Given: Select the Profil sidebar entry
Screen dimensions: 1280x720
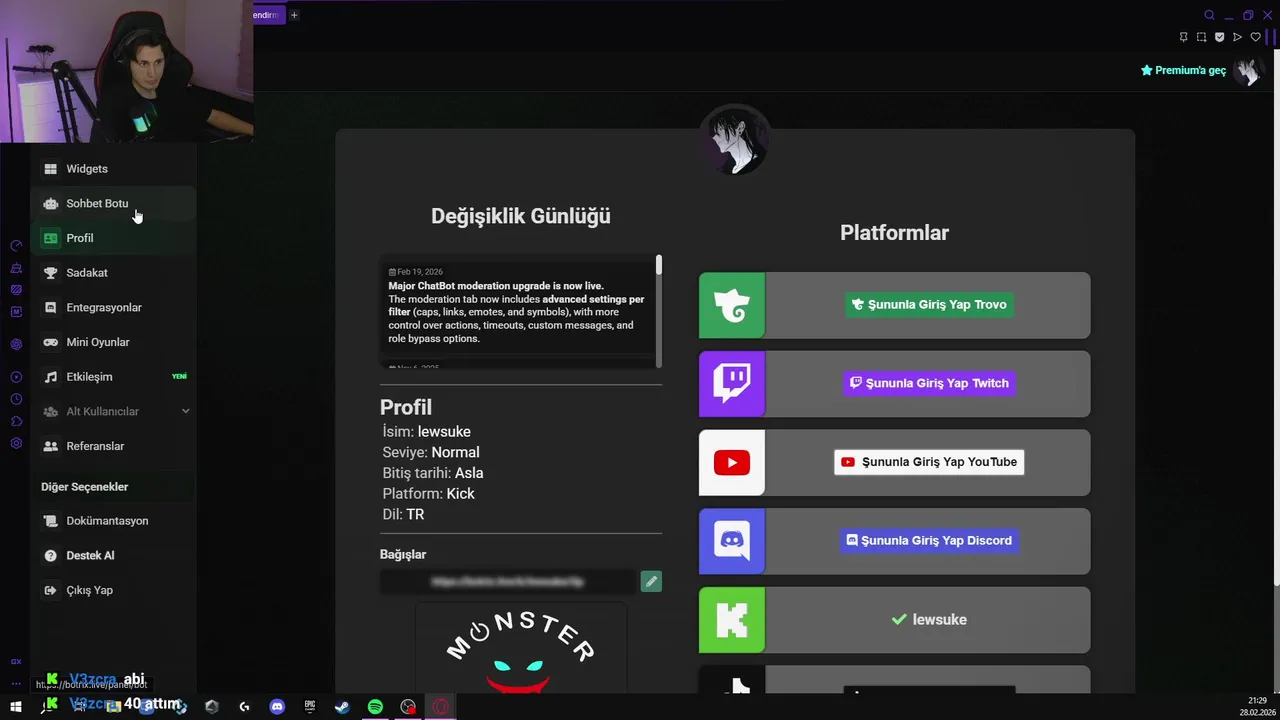Looking at the screenshot, I should pyautogui.click(x=112, y=238).
